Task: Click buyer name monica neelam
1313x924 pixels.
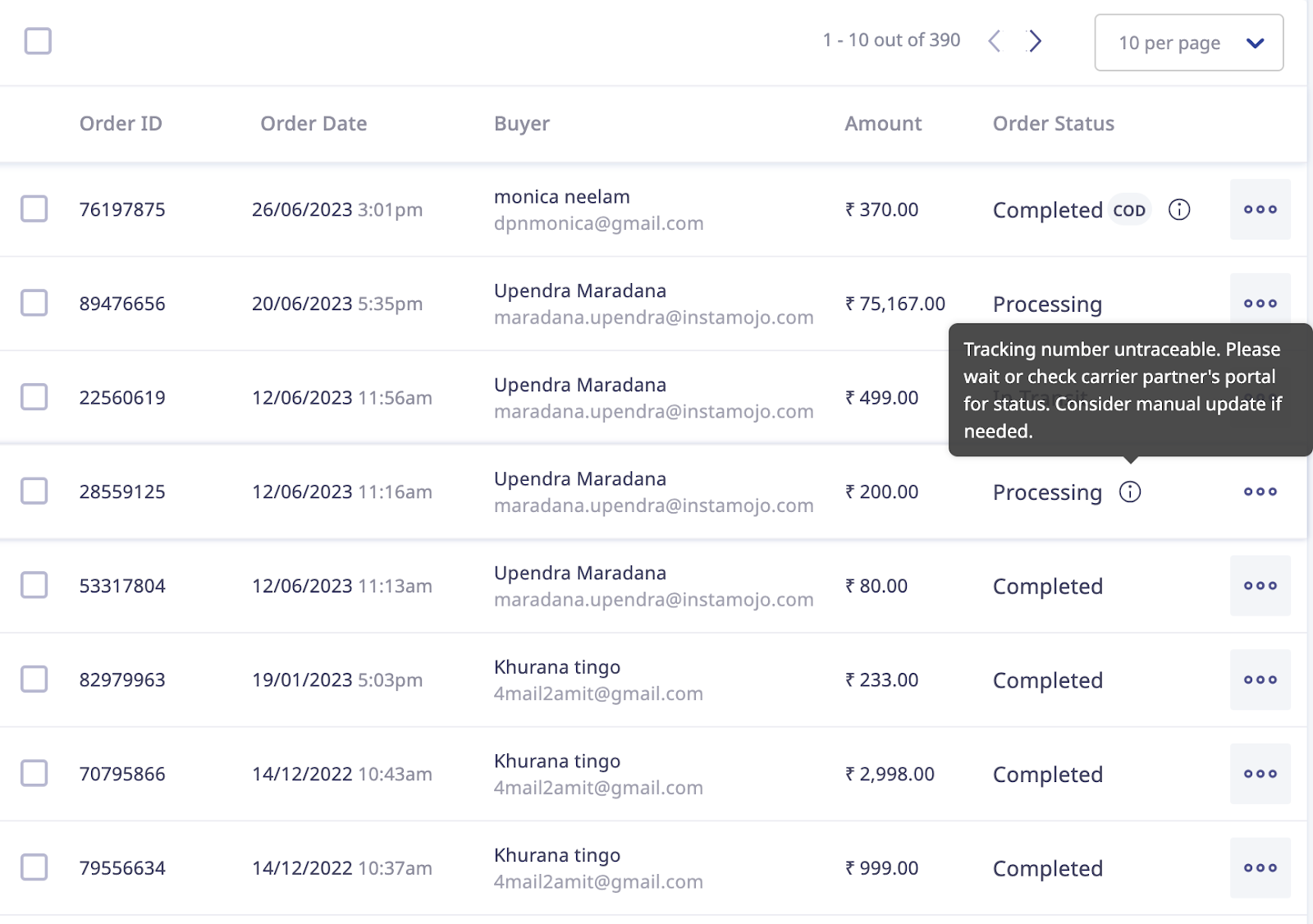Action: [x=561, y=197]
